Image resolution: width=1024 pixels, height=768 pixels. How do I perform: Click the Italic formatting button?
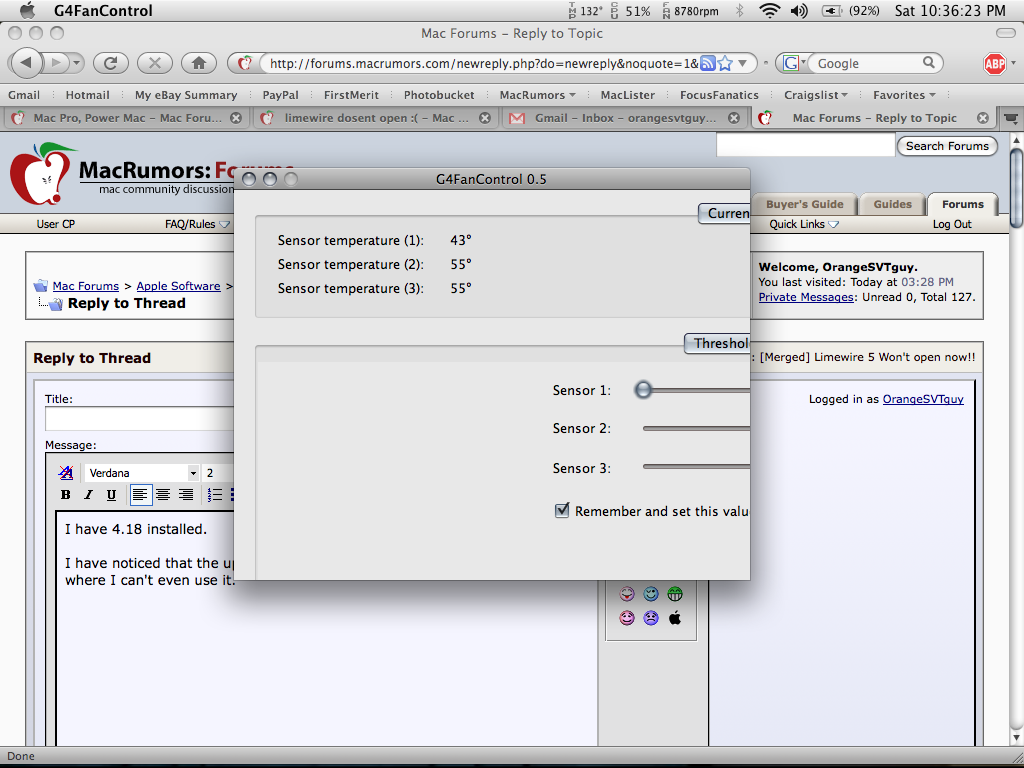88,494
